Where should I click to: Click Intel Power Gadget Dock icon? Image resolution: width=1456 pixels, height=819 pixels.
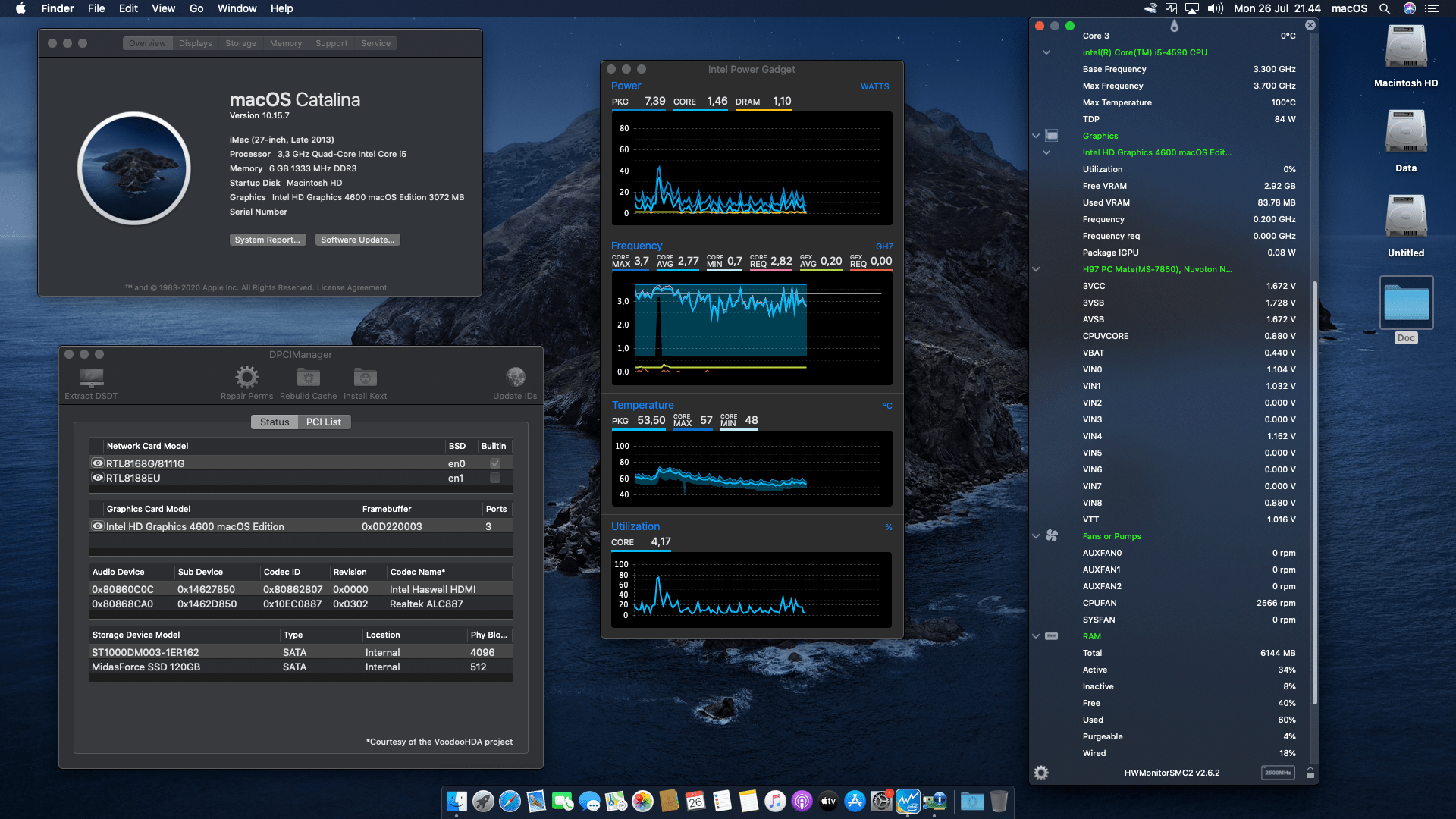908,801
